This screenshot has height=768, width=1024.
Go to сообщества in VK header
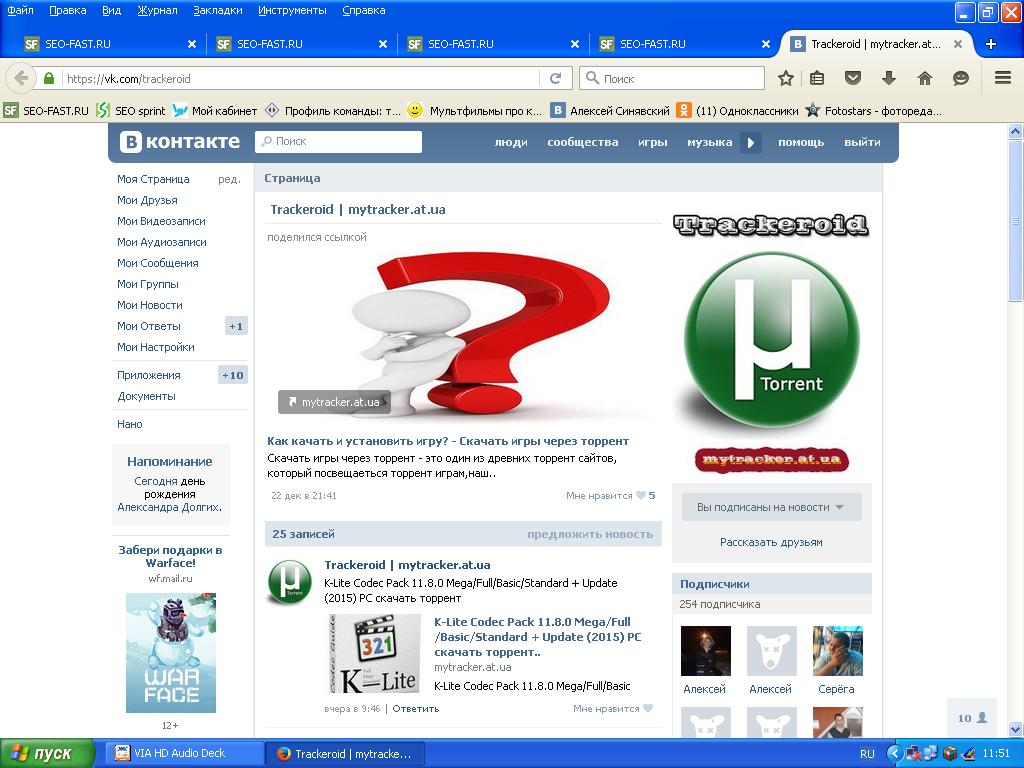(583, 142)
